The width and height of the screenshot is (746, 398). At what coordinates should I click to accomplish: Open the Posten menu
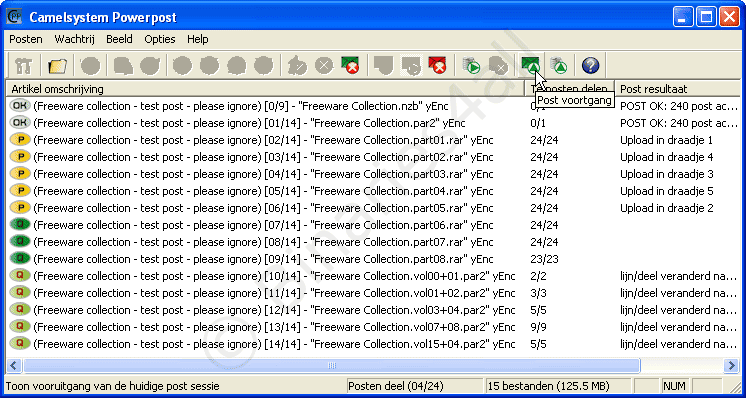point(26,39)
